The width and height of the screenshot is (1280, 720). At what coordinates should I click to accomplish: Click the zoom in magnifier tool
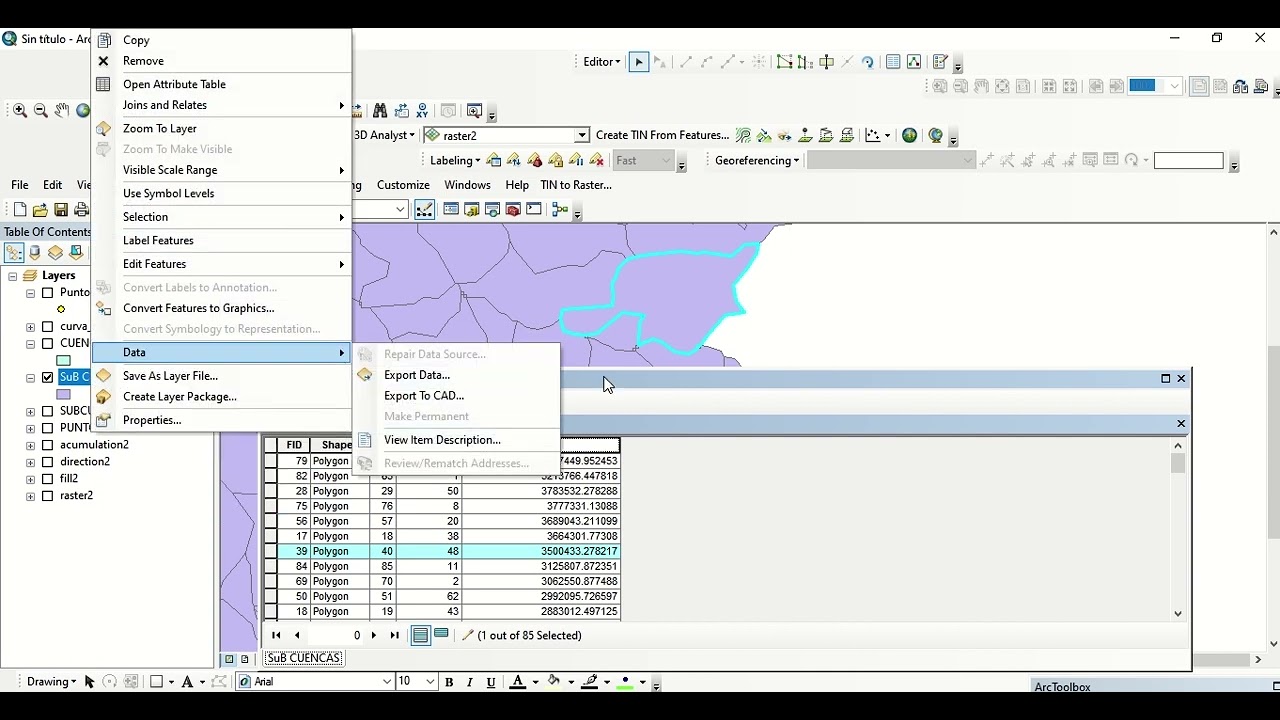click(x=20, y=111)
